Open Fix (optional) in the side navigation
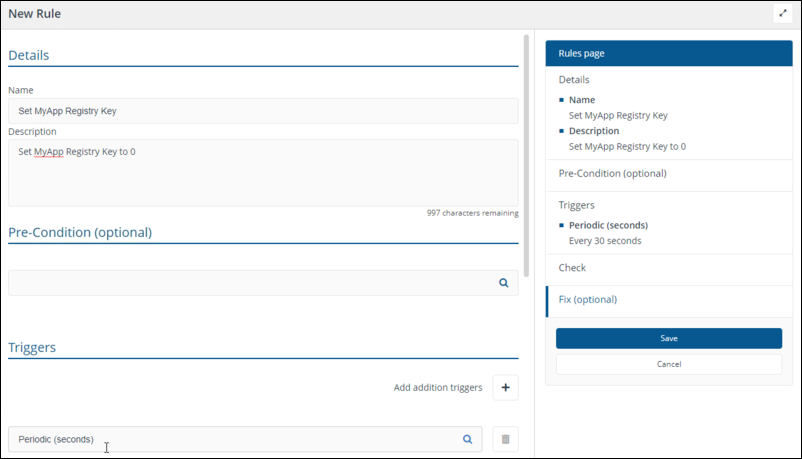Viewport: 802px width, 459px height. tap(588, 300)
